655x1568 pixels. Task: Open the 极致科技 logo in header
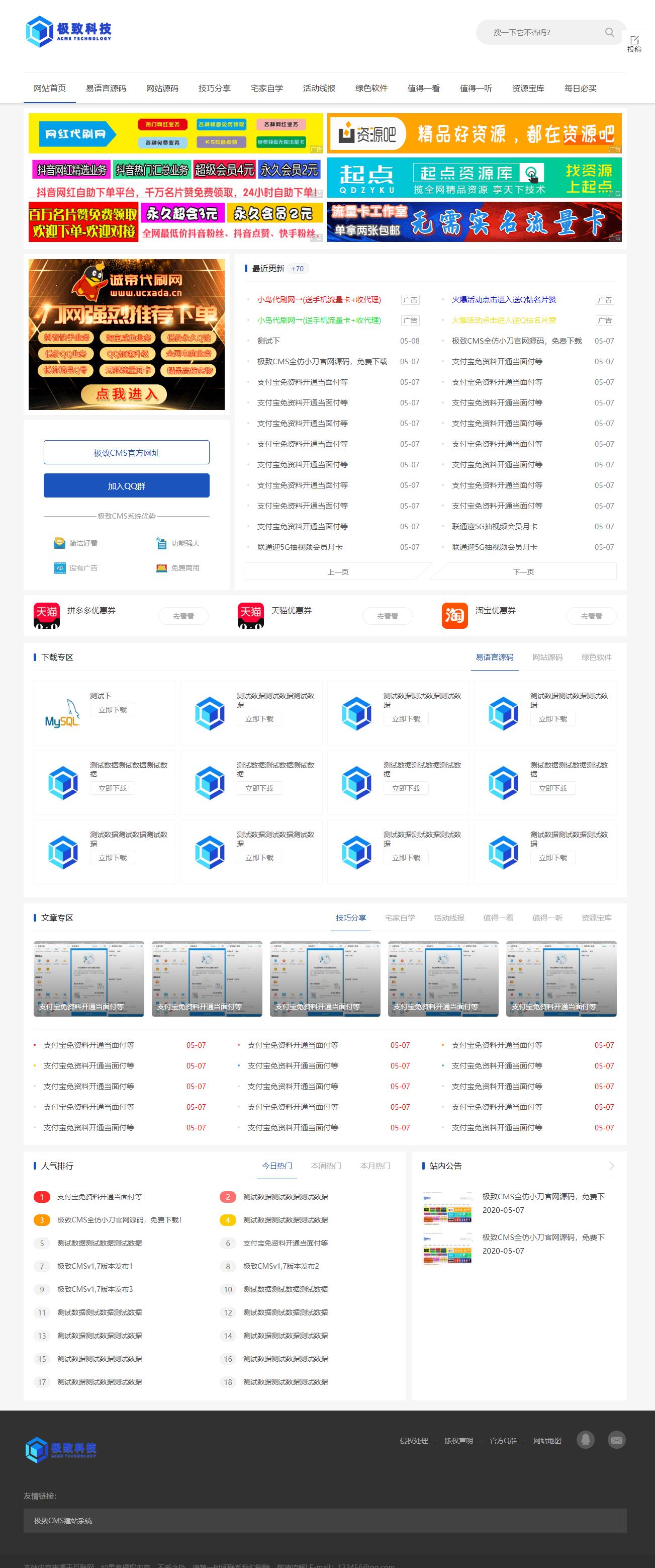[69, 31]
